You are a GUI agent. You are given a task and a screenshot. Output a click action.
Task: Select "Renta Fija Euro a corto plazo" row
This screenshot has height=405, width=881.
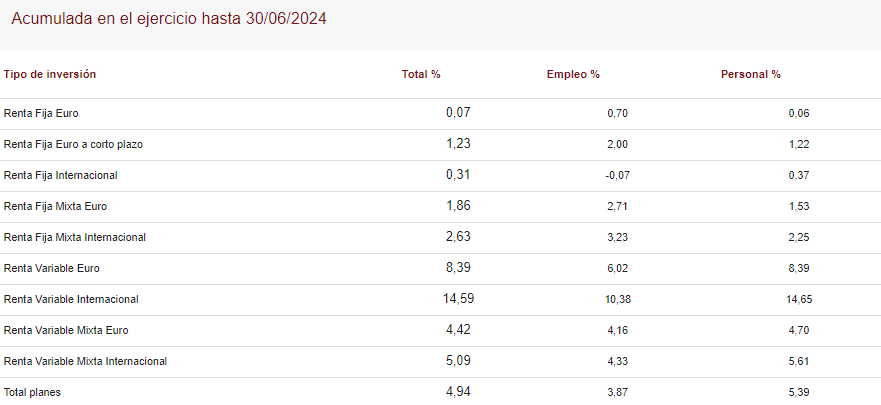[x=73, y=144]
